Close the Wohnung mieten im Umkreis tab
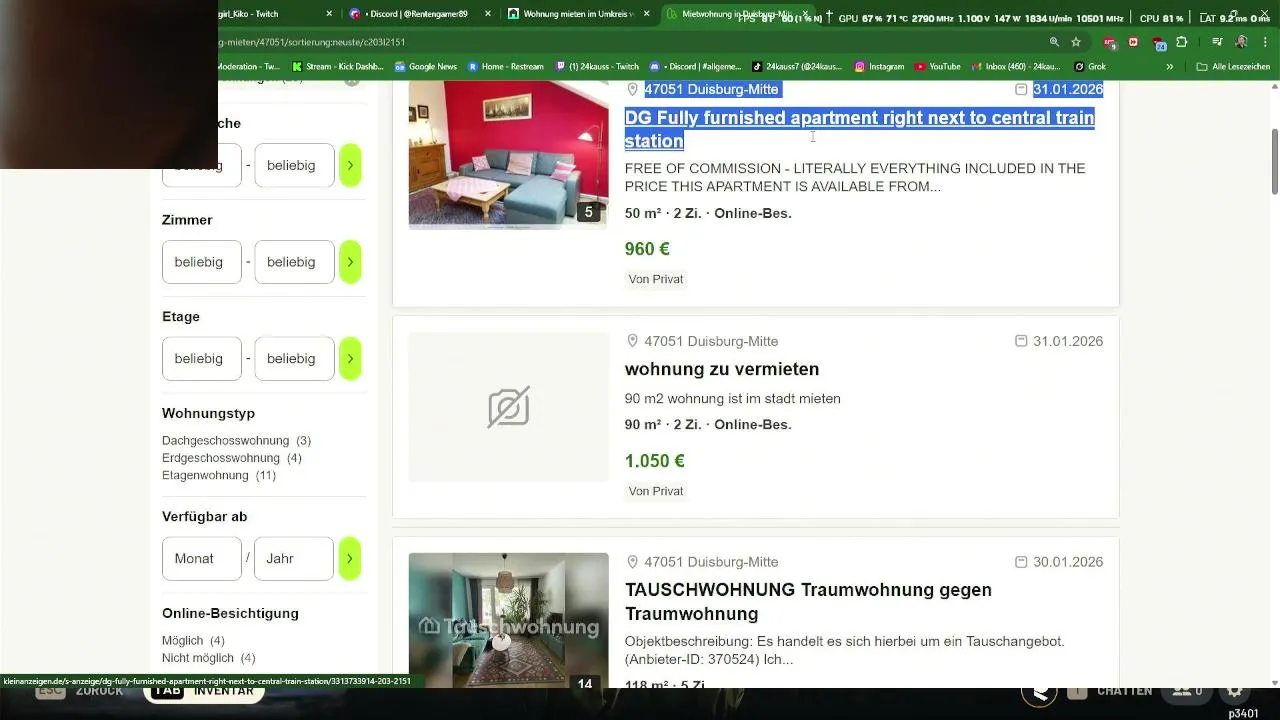 (x=647, y=14)
